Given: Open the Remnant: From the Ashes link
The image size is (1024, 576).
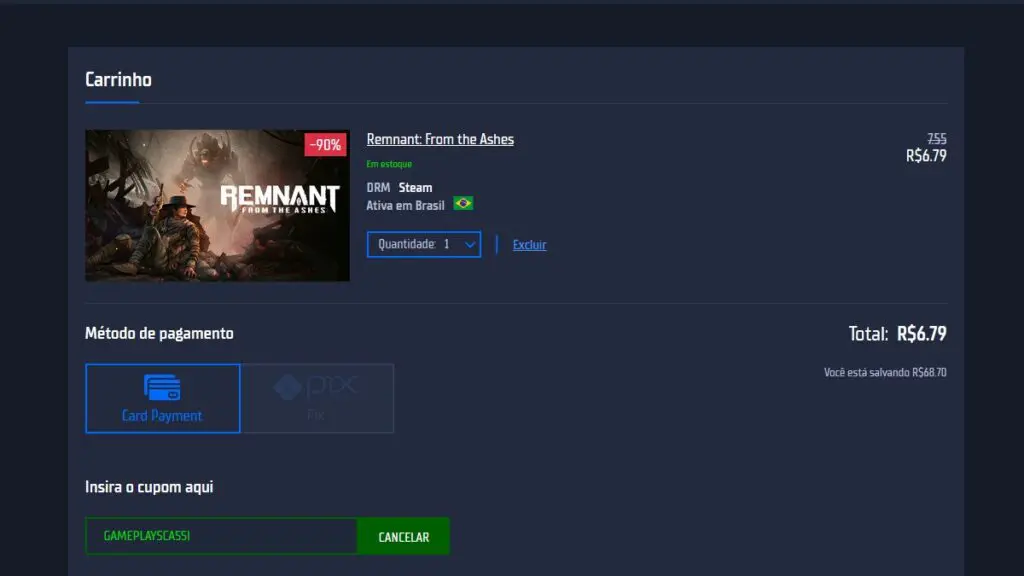Looking at the screenshot, I should (x=440, y=139).
